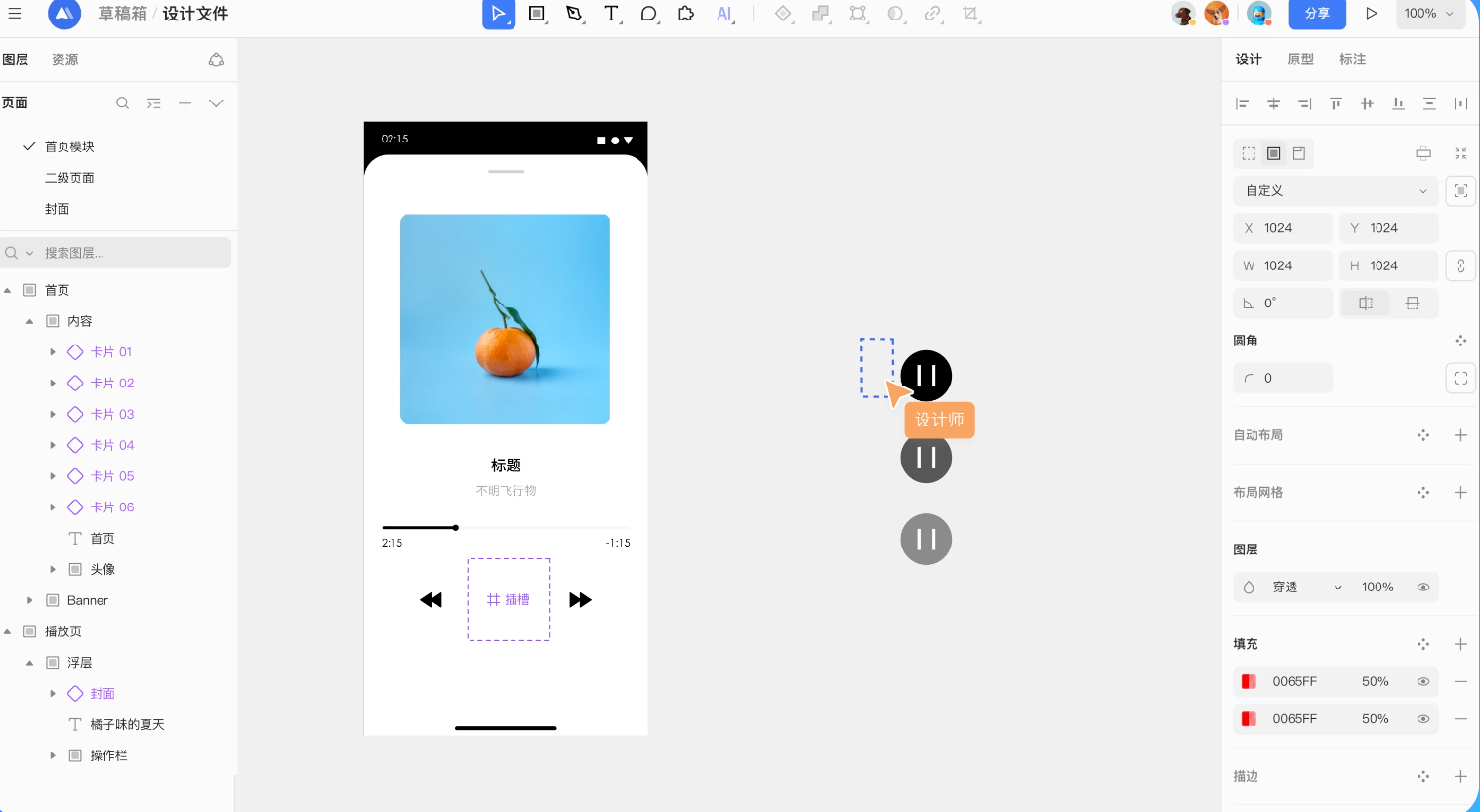Viewport: 1480px width, 812px height.
Task: Click the Create Component diamond icon
Action: (x=783, y=14)
